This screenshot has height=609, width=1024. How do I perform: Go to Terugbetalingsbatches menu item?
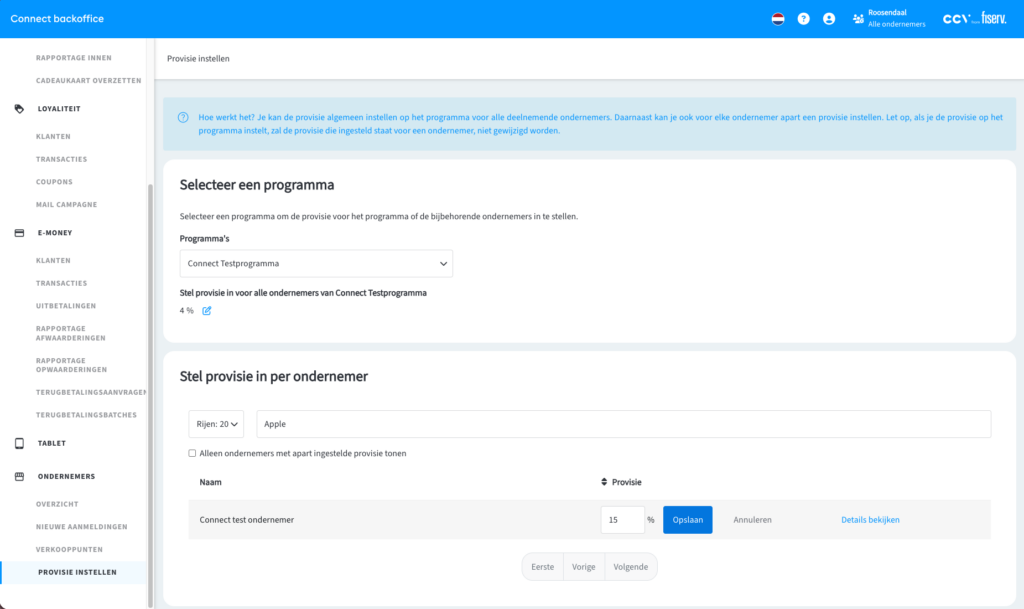click(x=86, y=415)
